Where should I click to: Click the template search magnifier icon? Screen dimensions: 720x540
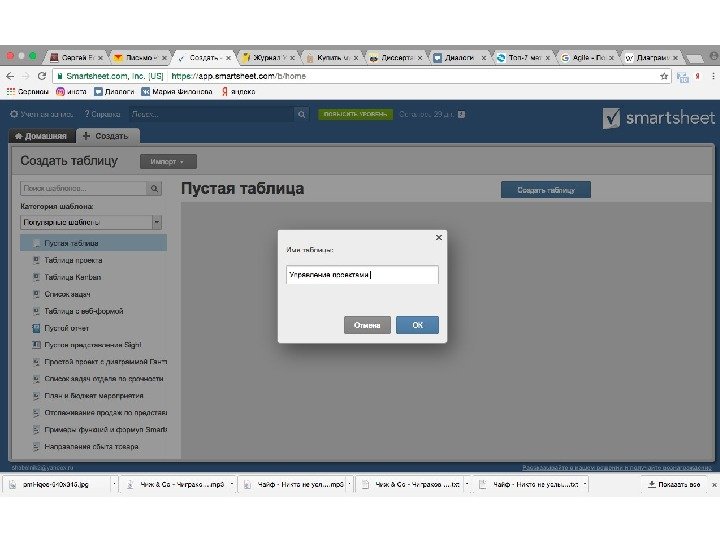click(154, 188)
